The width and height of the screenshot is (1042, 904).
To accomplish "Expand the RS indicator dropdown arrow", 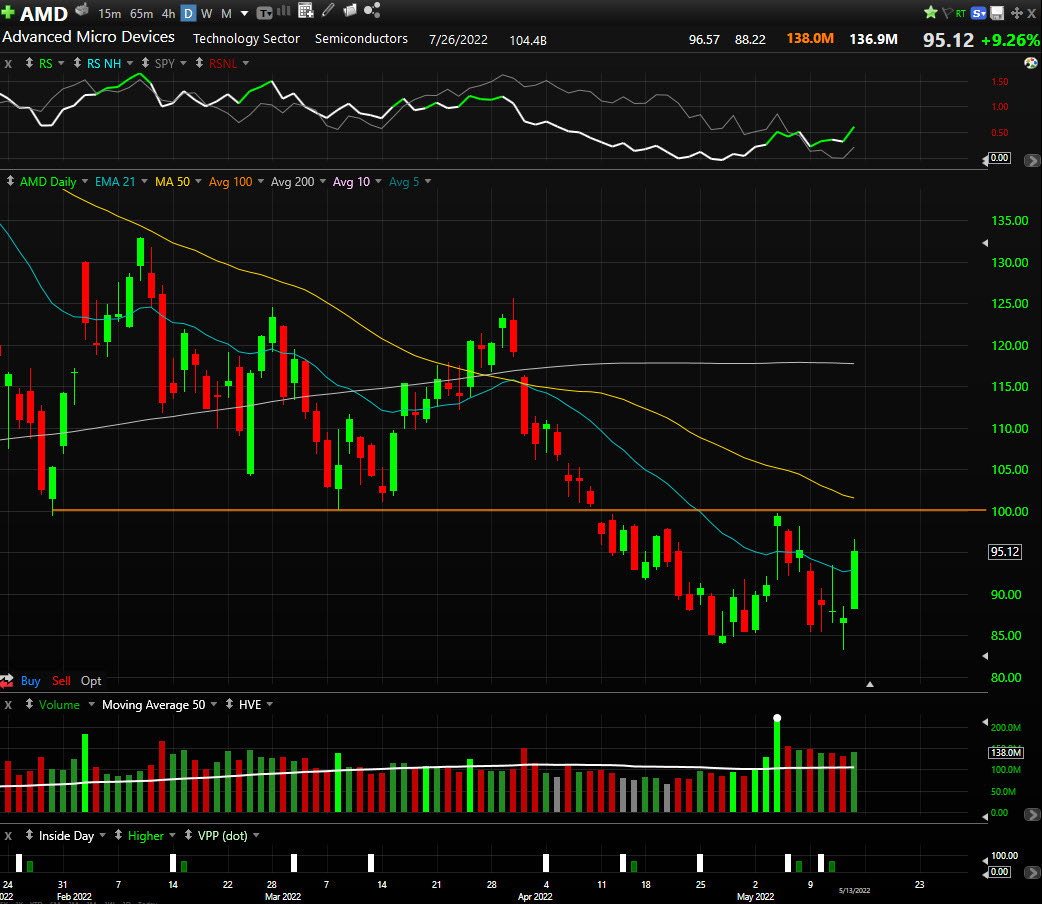I will pyautogui.click(x=61, y=63).
